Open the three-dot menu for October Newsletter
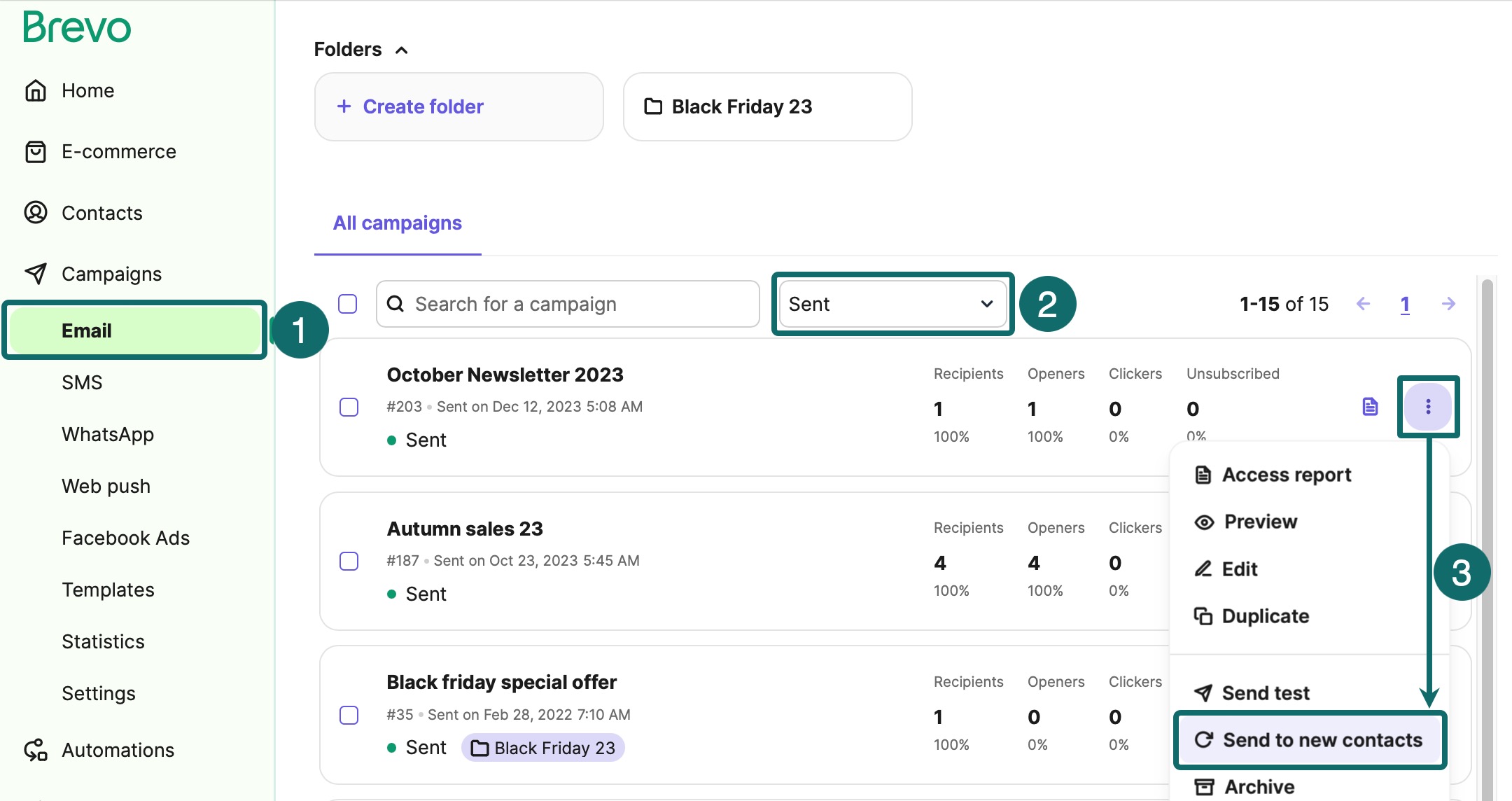This screenshot has height=801, width=1512. [x=1428, y=406]
